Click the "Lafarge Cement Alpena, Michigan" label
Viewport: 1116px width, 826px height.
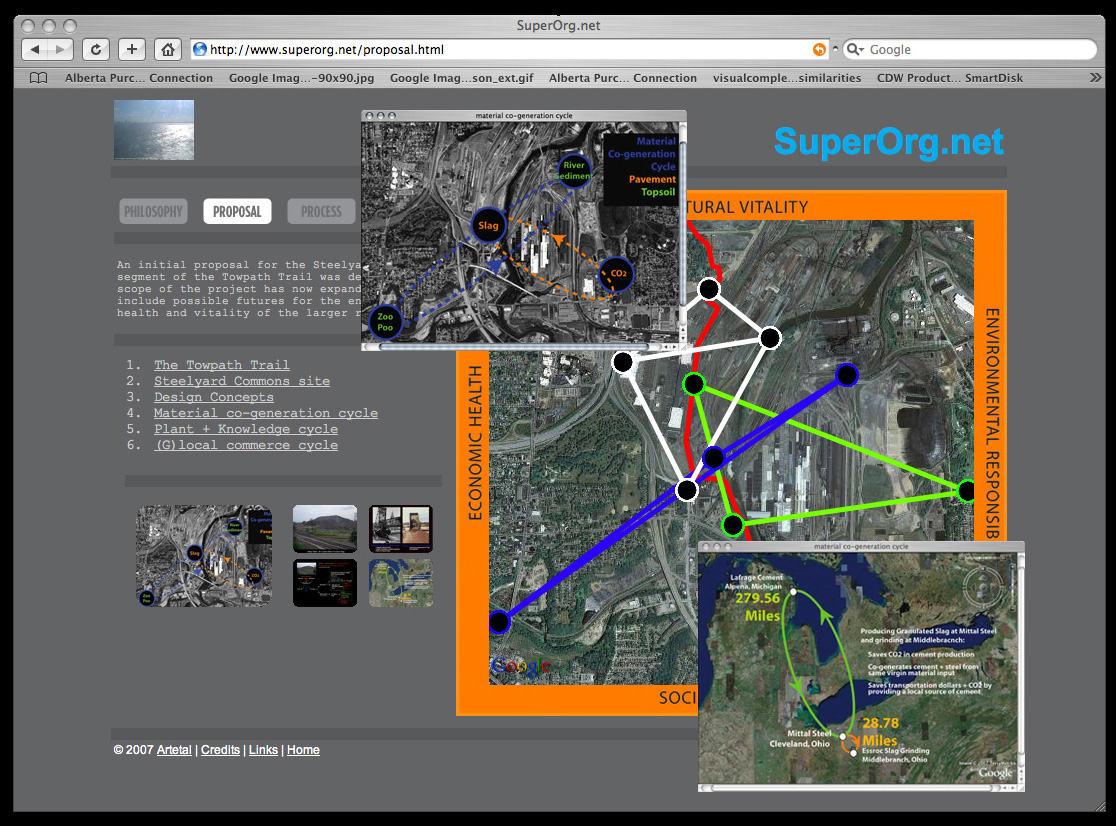[754, 582]
